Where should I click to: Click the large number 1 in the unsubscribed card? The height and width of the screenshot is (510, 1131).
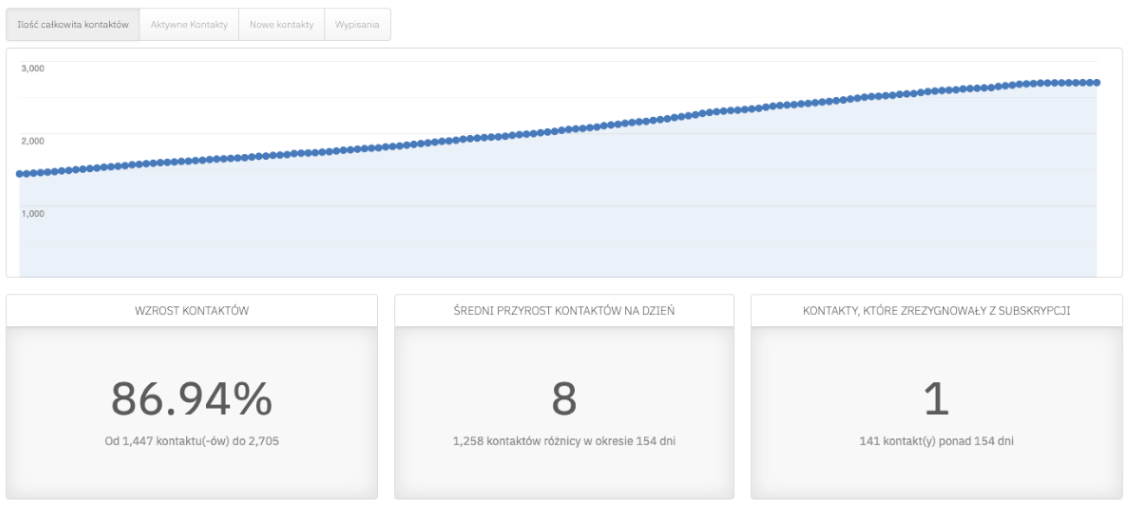(936, 399)
